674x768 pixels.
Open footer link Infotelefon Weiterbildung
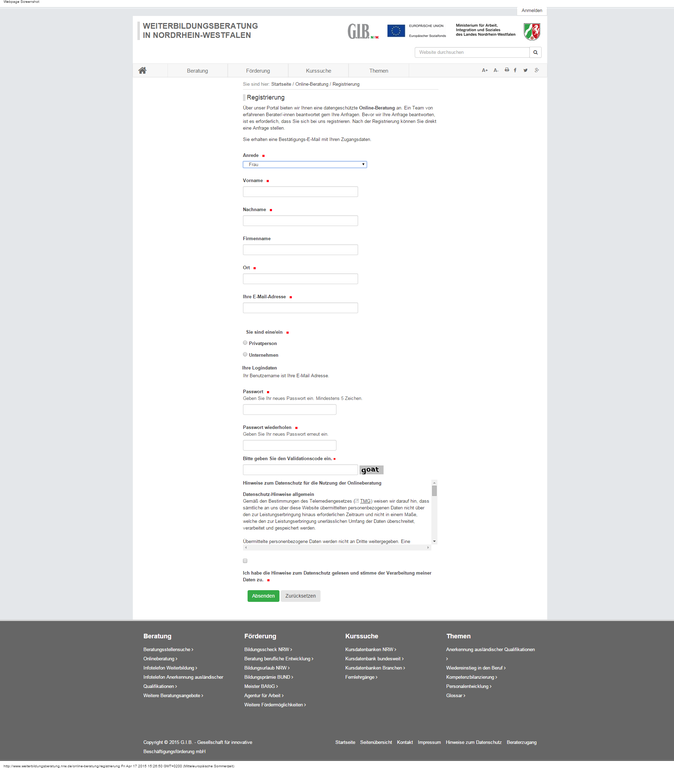(x=170, y=668)
